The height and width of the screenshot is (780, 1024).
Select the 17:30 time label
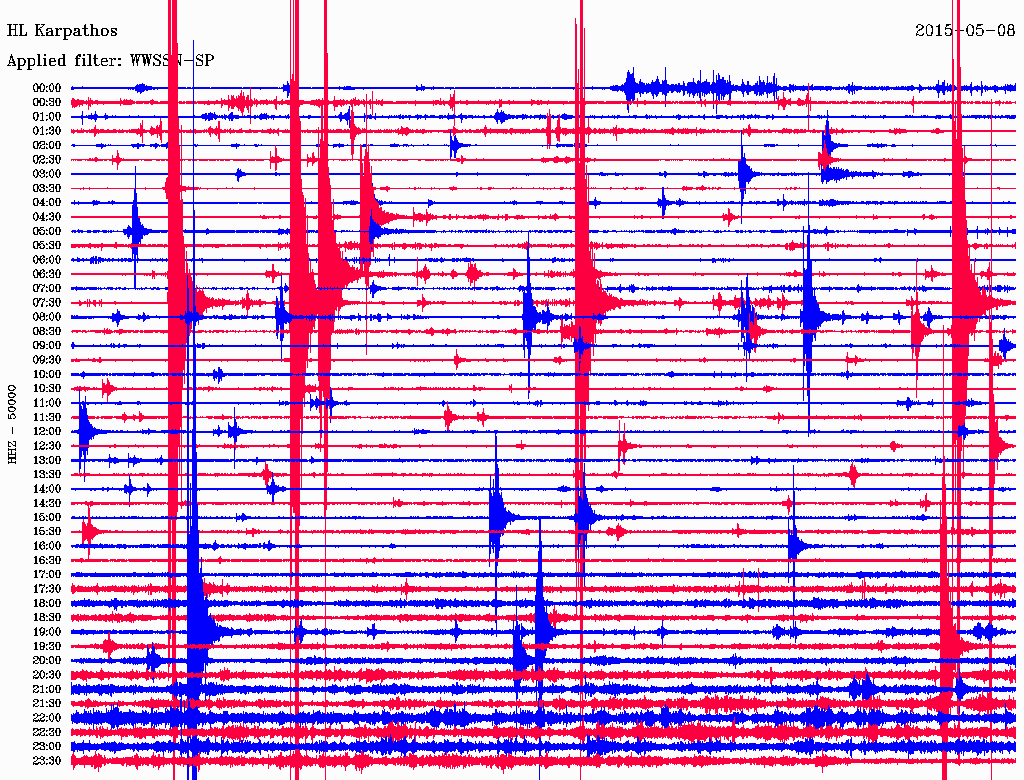coord(47,589)
